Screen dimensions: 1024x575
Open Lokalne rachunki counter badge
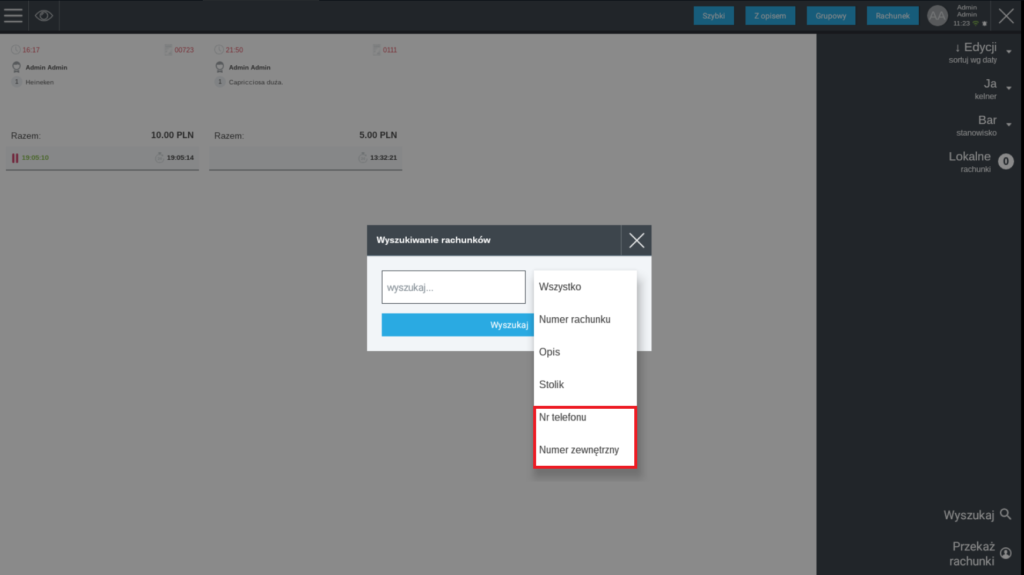point(1006,161)
